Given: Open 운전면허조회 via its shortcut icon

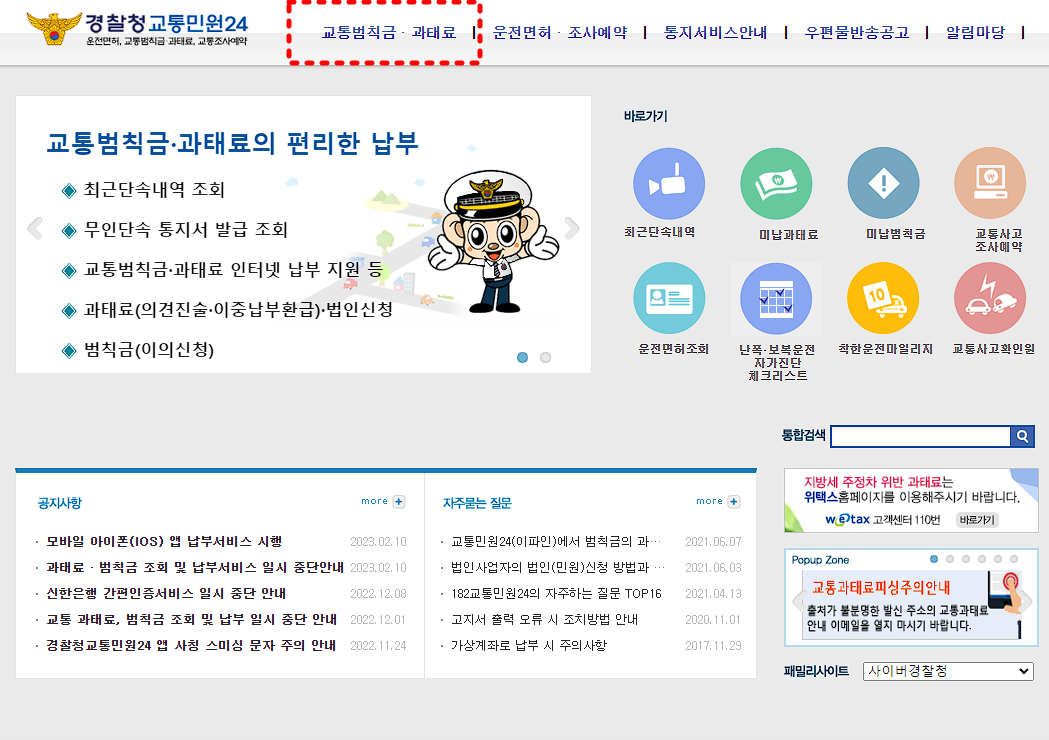Looking at the screenshot, I should coord(668,297).
